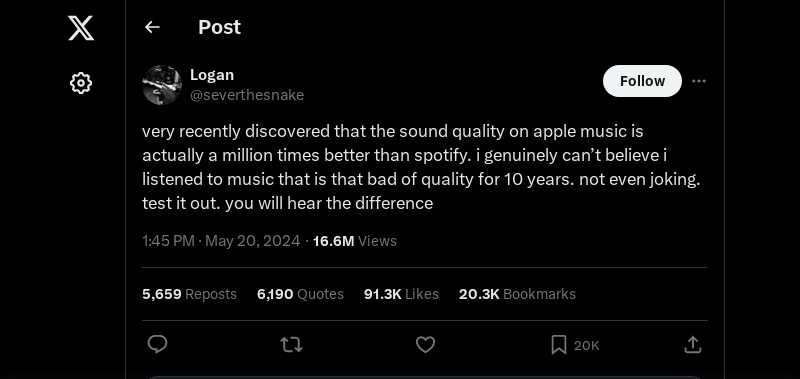Click the 1:45 PM May 20, 2024 timestamp
800x379 pixels.
221,241
